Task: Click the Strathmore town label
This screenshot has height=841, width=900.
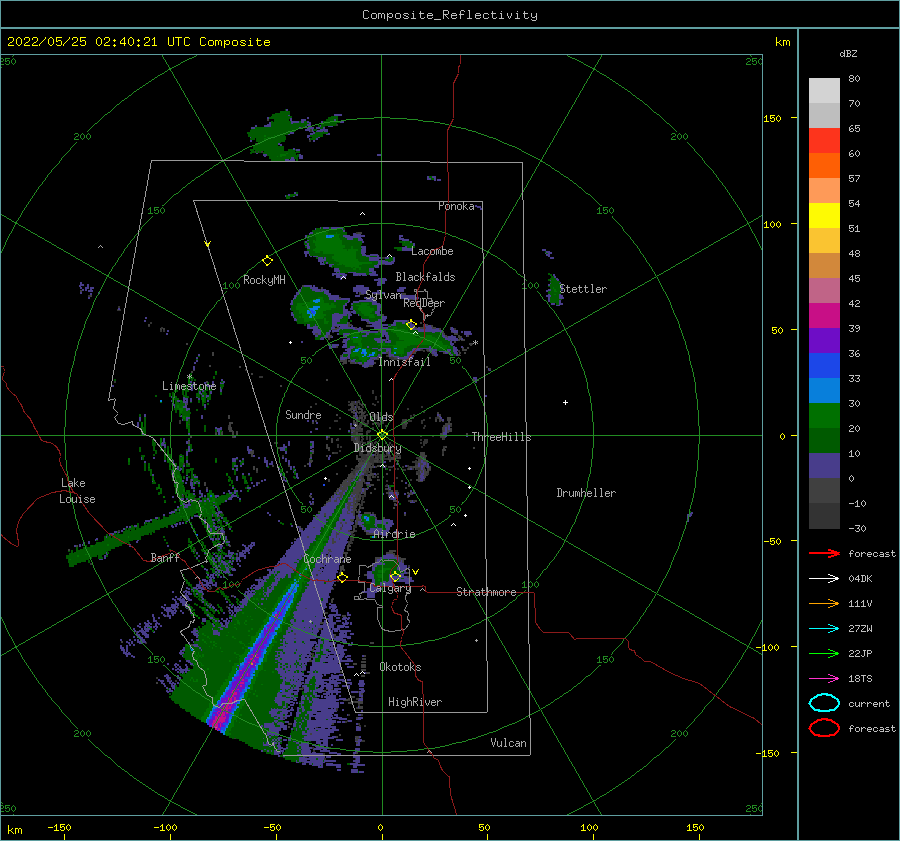Action: coord(486,592)
